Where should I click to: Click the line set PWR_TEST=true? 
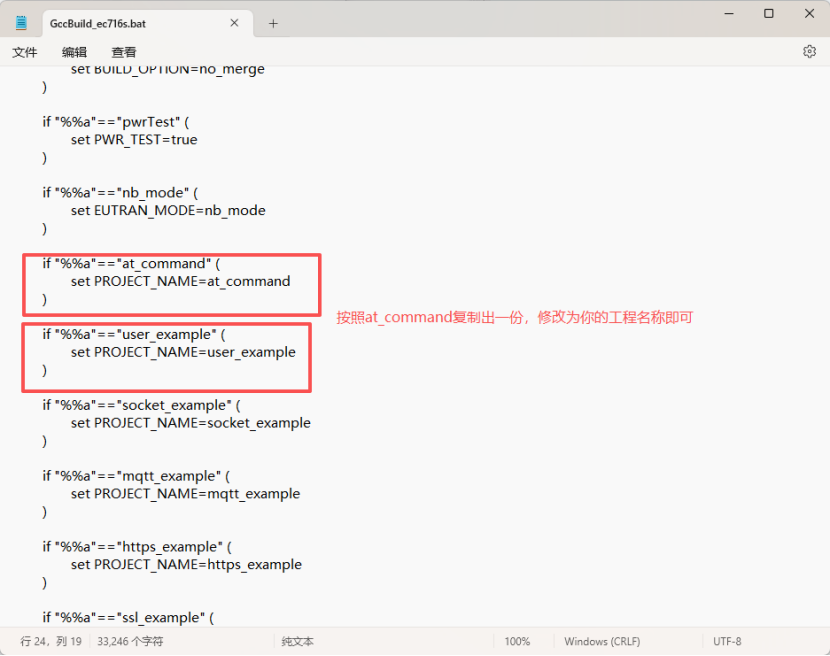click(x=134, y=140)
